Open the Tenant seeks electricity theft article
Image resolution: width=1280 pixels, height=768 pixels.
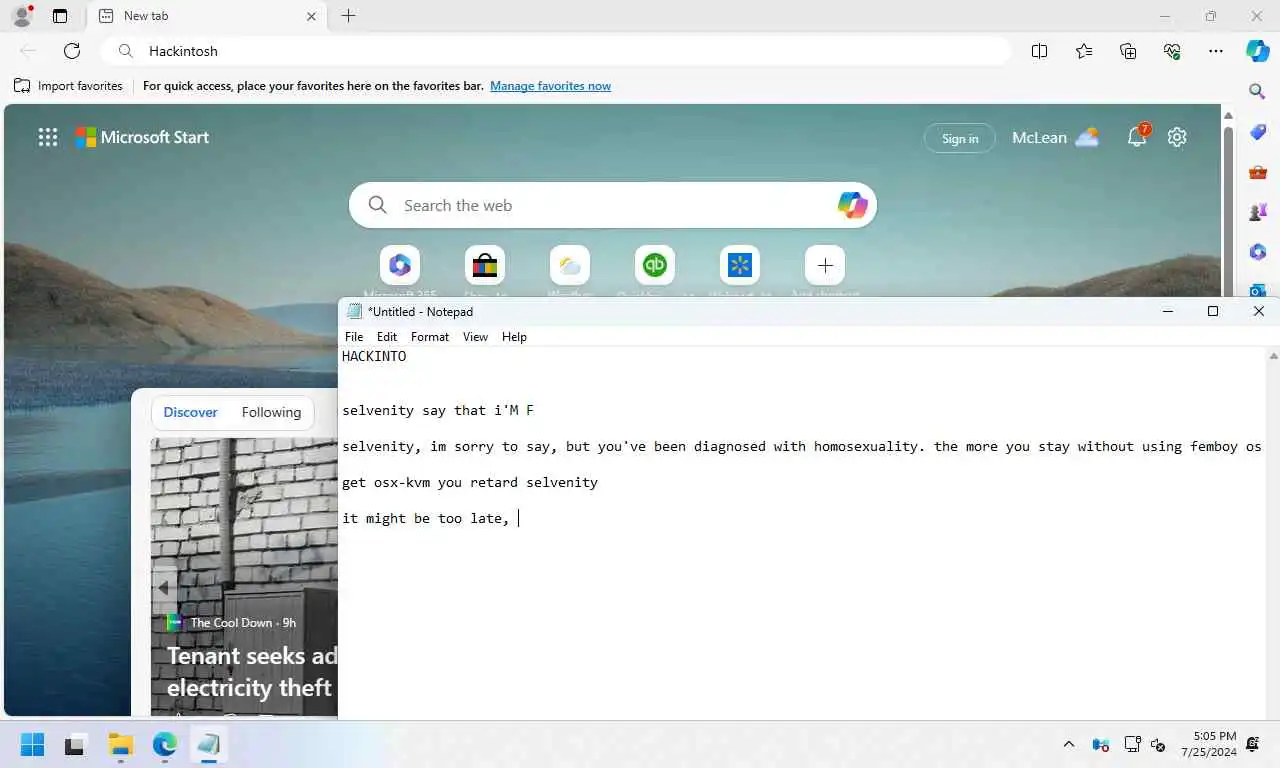[x=250, y=672]
